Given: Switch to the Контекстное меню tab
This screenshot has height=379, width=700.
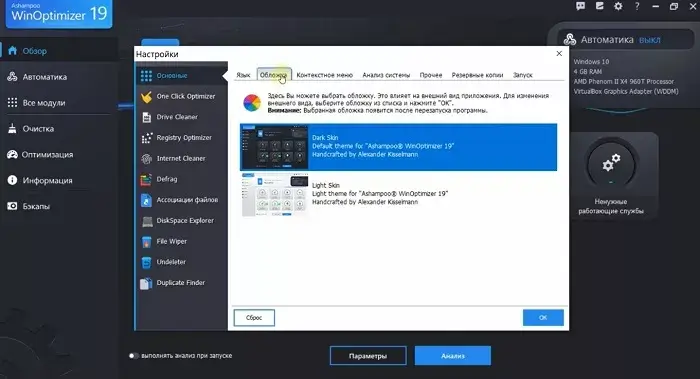Looking at the screenshot, I should (325, 75).
